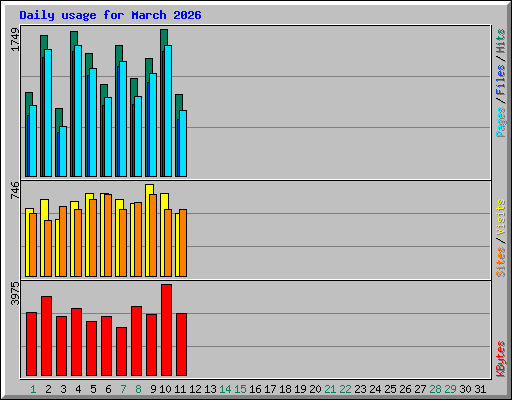512x400 pixels.
Task: Select green day 21 on the date axis
Action: [x=330, y=389]
